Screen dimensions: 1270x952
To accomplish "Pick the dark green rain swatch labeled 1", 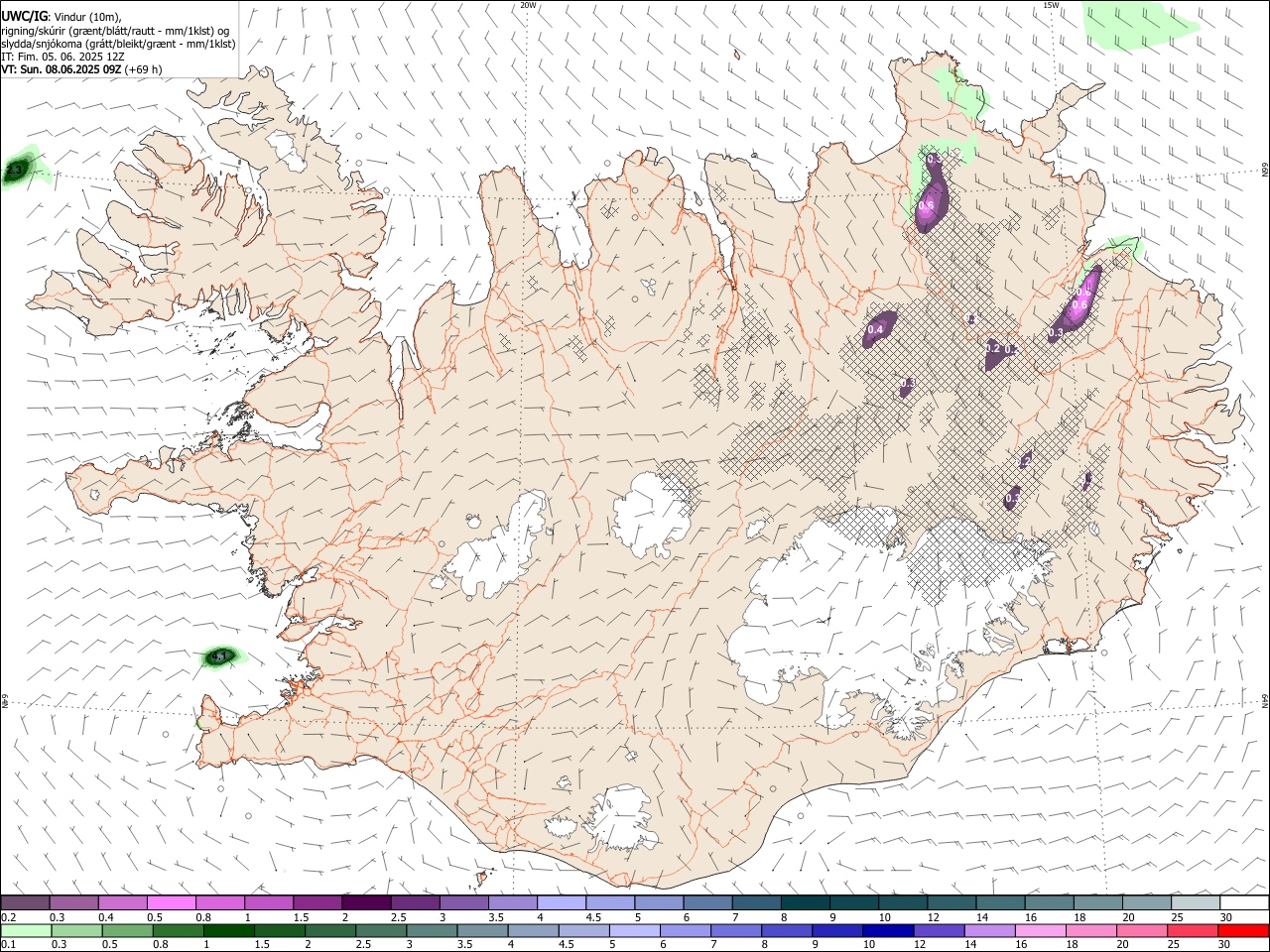I will pos(229,931).
